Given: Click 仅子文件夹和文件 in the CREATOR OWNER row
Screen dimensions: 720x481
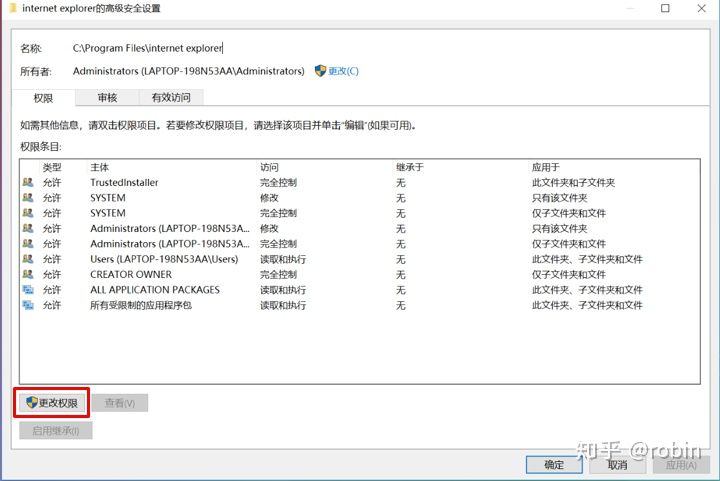Looking at the screenshot, I should click(x=568, y=274).
